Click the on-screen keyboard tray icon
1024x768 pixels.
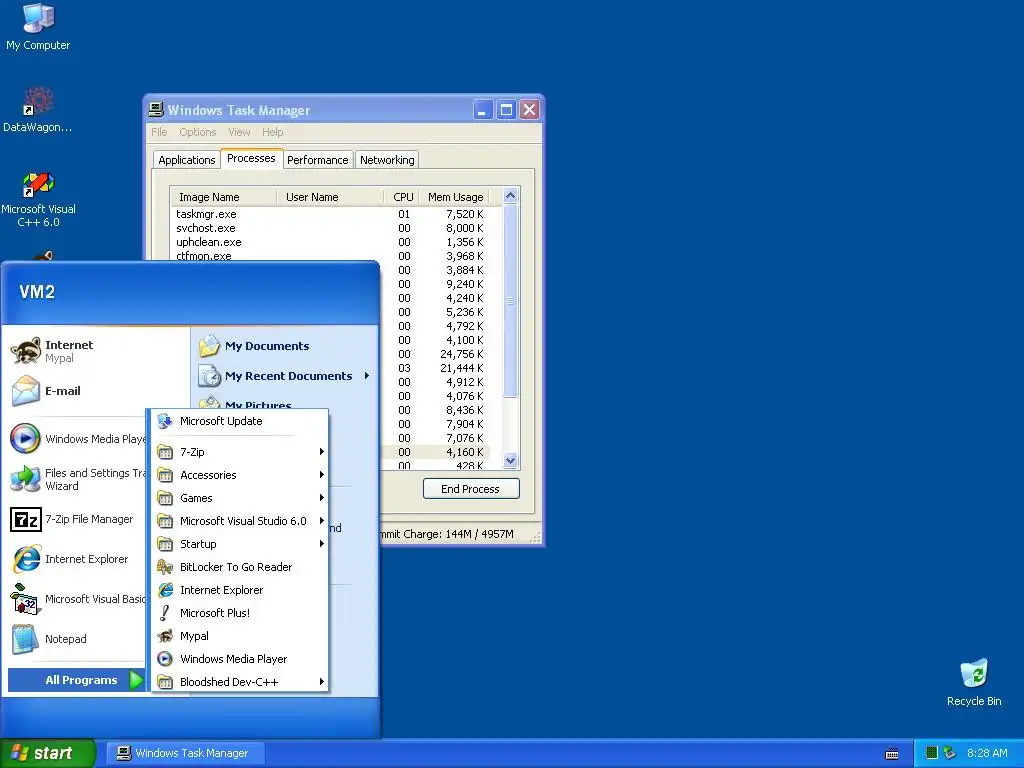click(x=891, y=754)
